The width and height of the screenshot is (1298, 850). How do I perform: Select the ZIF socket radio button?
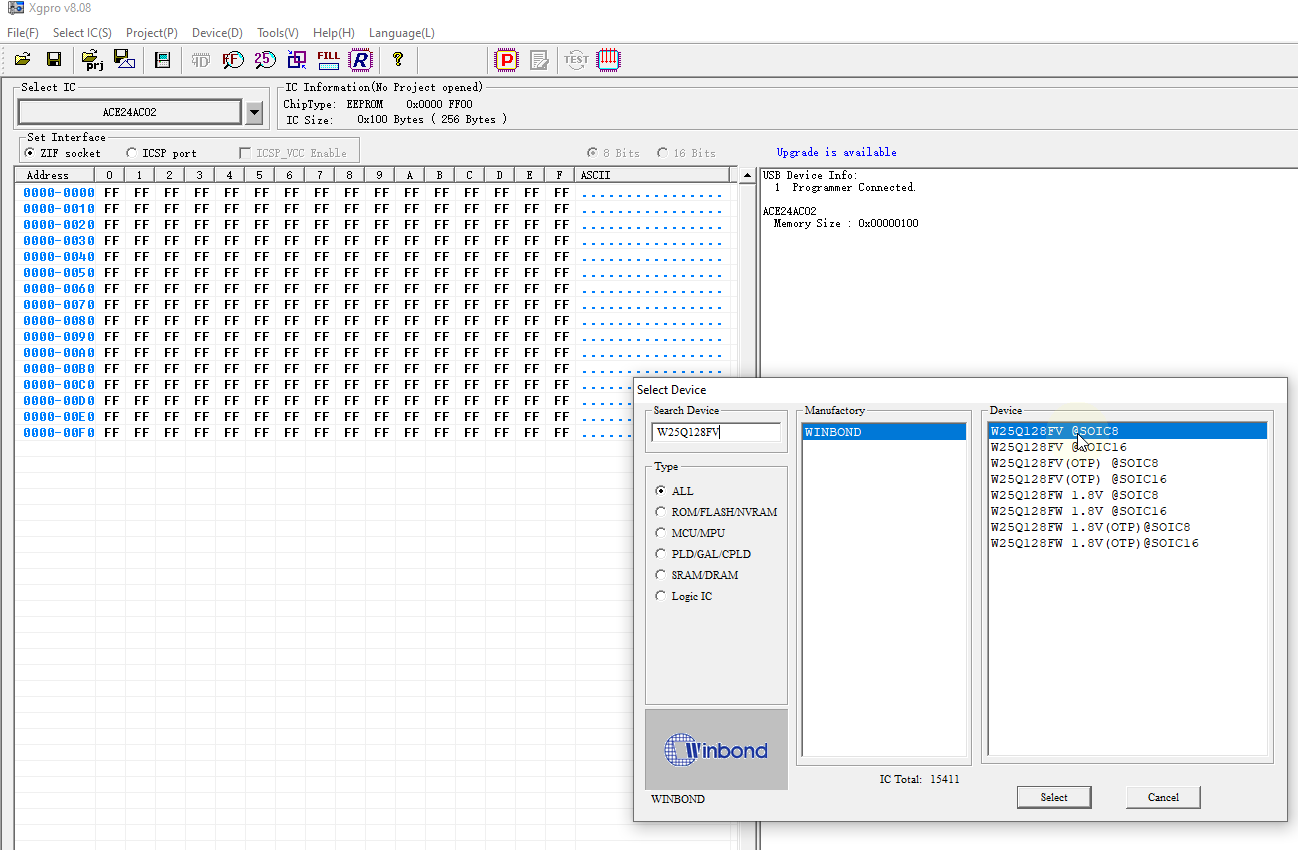pyautogui.click(x=30, y=153)
